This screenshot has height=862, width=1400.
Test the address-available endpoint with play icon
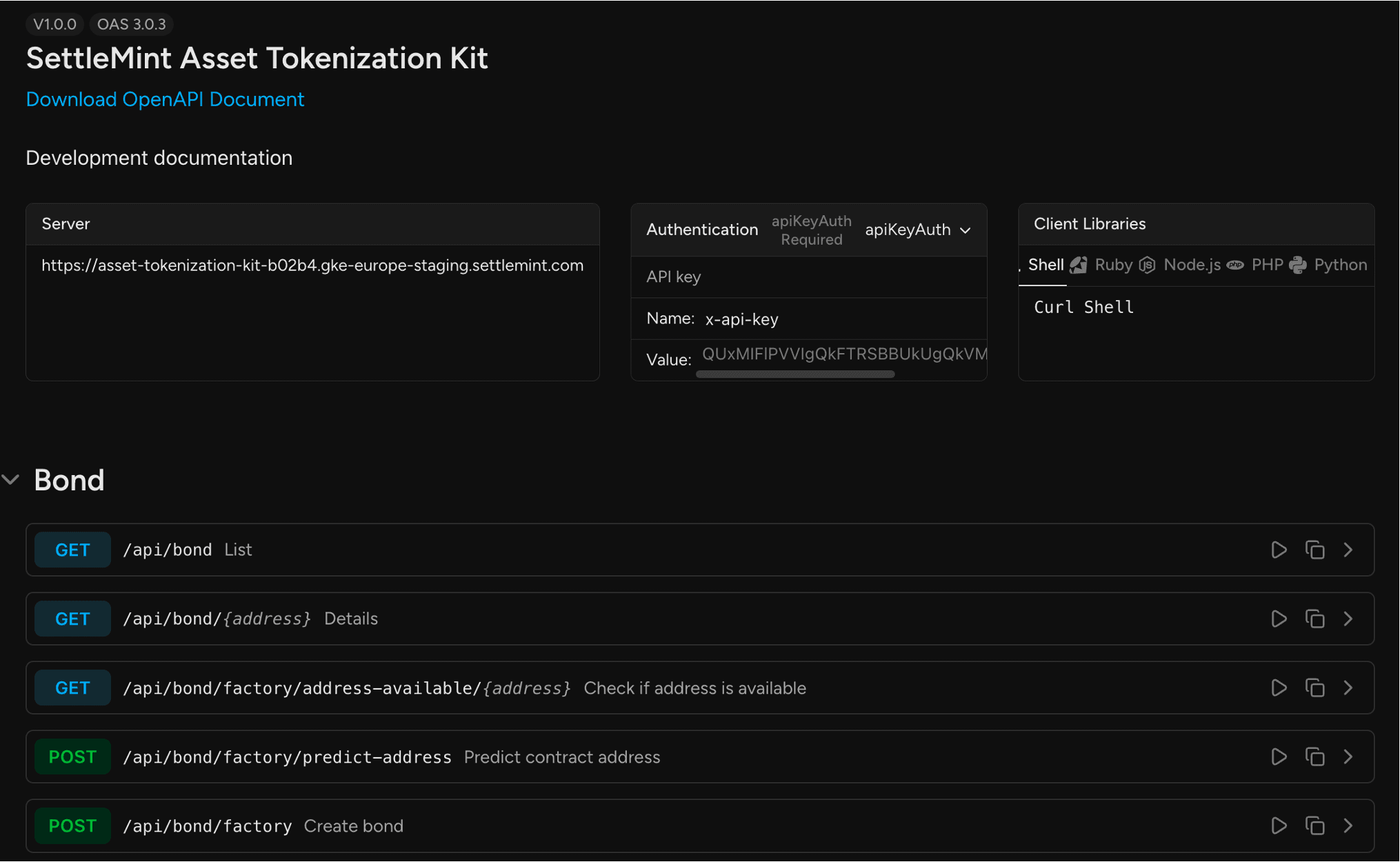[x=1279, y=688]
